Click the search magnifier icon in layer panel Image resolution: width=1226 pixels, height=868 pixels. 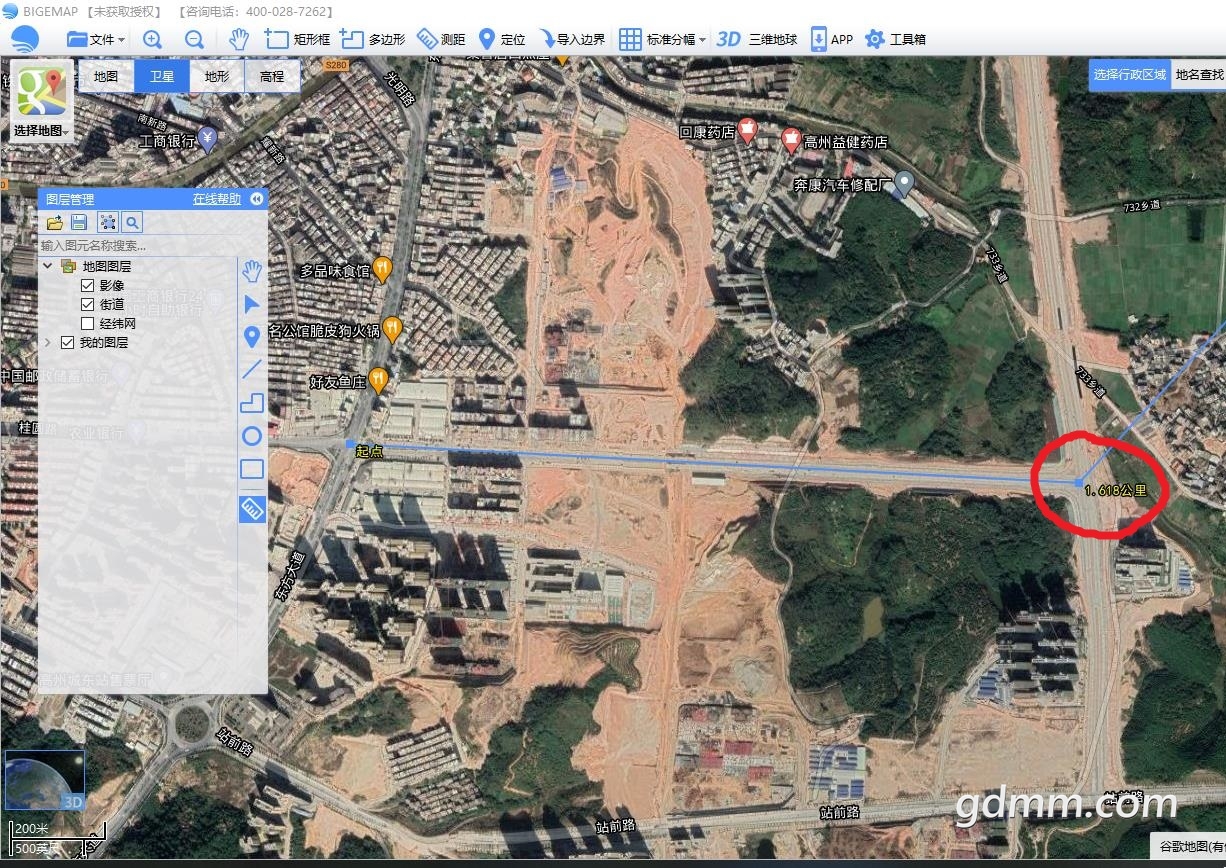[x=132, y=222]
